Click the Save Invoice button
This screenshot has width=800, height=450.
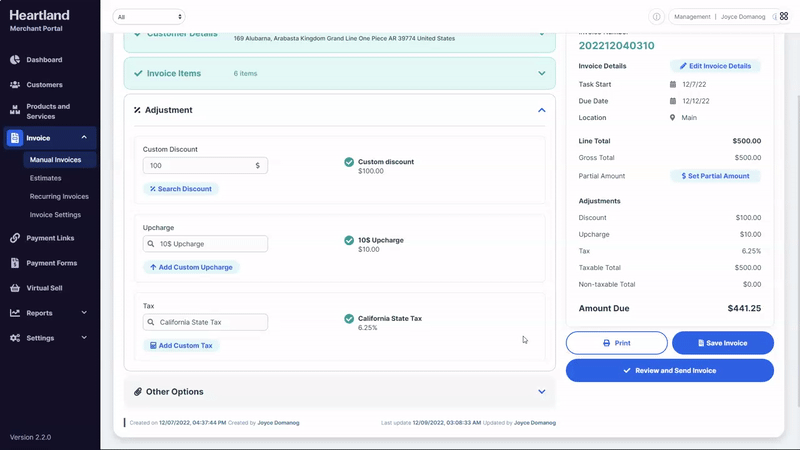722,343
